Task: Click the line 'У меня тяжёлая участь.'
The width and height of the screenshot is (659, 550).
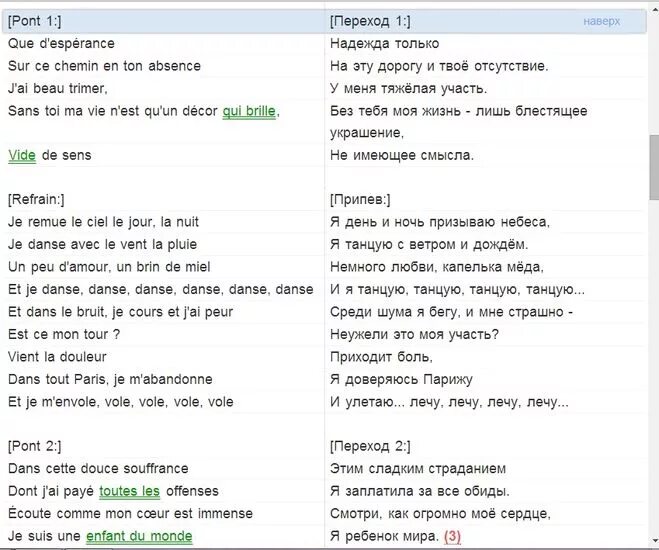Action: [409, 88]
